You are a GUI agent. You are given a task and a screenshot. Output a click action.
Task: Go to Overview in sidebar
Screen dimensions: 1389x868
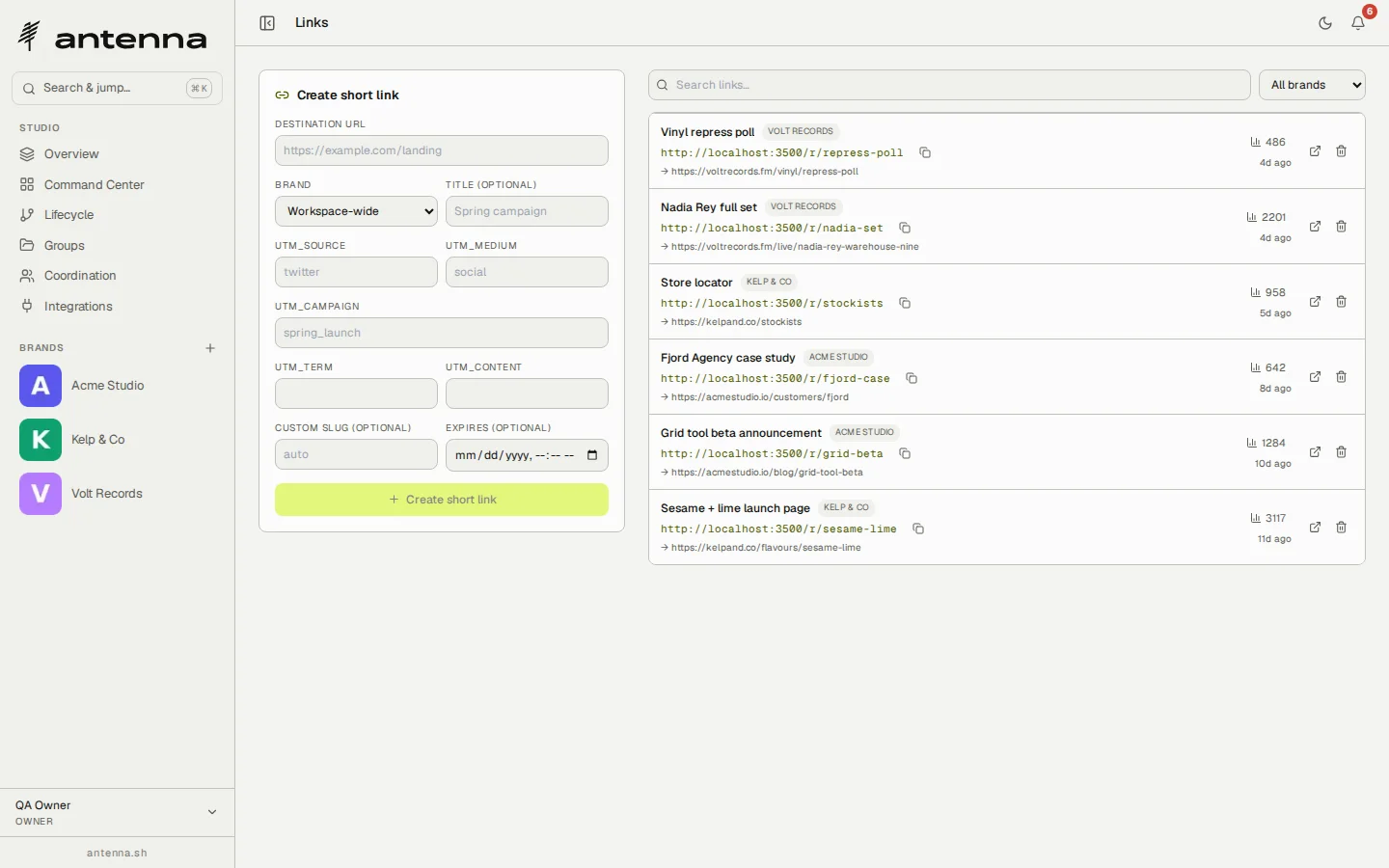coord(117,154)
